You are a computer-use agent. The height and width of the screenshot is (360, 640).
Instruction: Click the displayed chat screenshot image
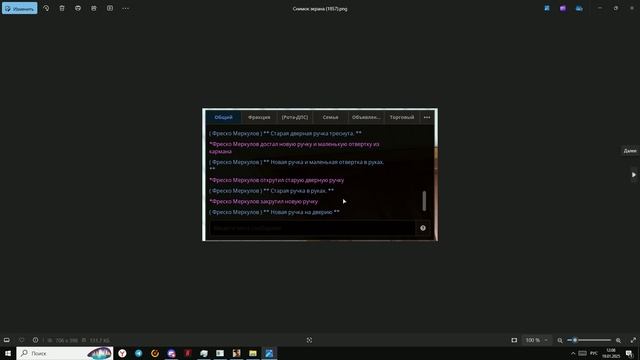point(320,174)
